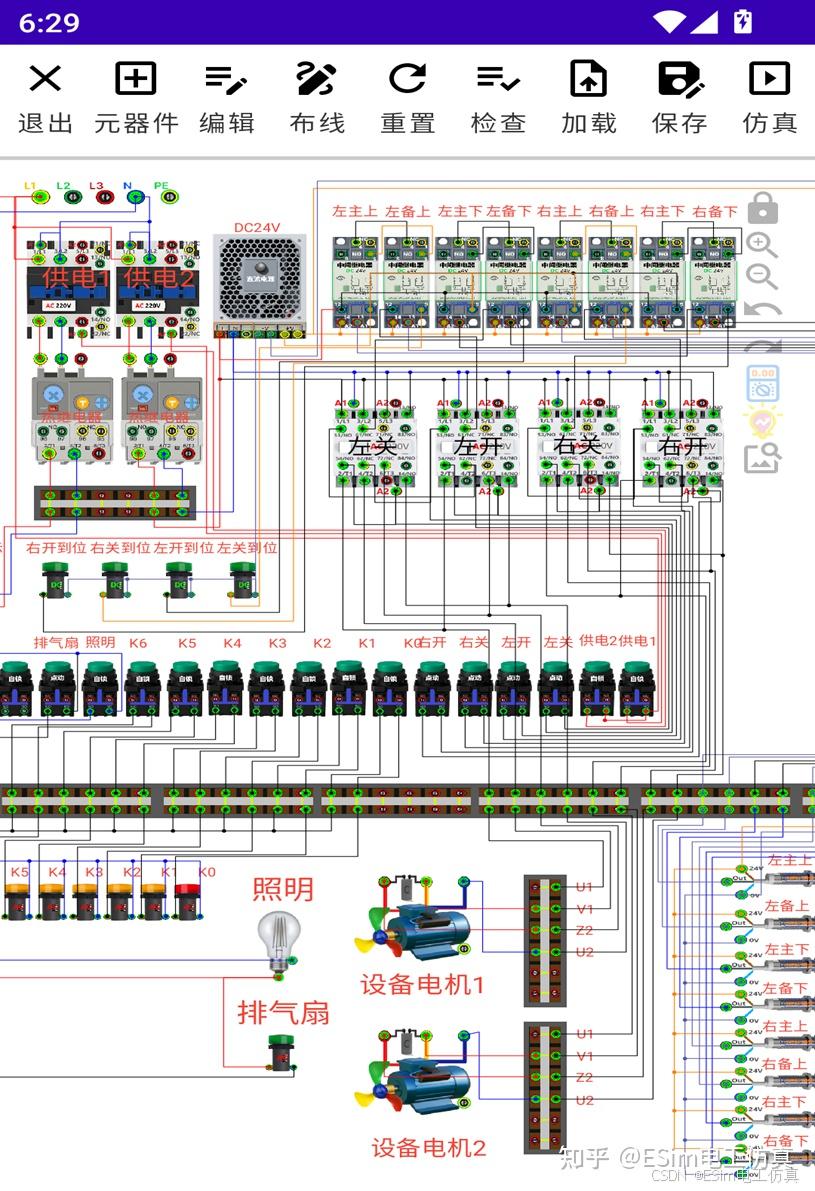The image size is (815, 1191).
Task: Redo with the forward arrow icon
Action: pyautogui.click(x=762, y=346)
